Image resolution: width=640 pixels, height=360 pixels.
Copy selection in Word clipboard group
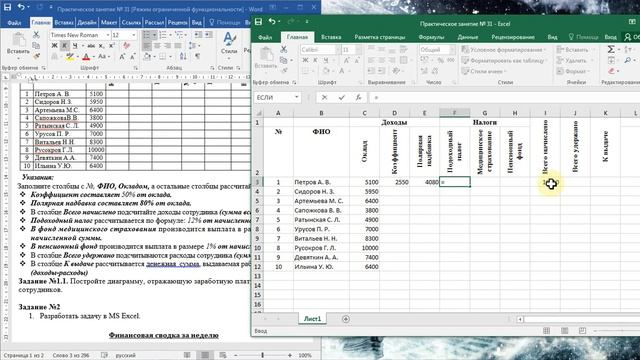[36, 45]
